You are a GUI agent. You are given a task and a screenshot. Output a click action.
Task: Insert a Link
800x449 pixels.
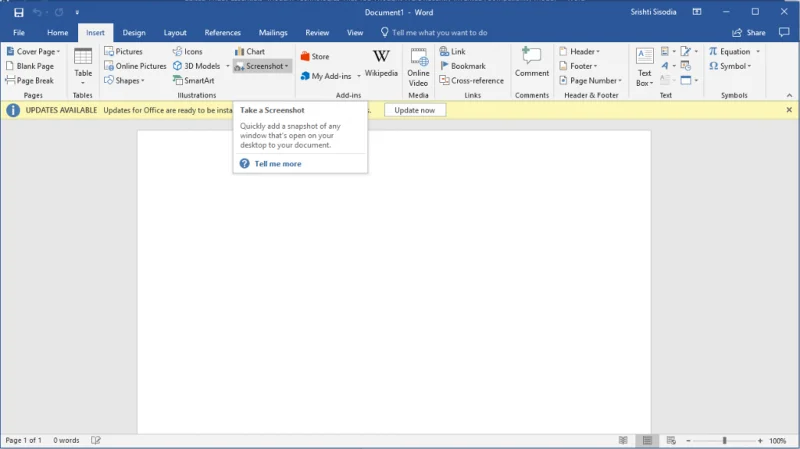tap(452, 52)
